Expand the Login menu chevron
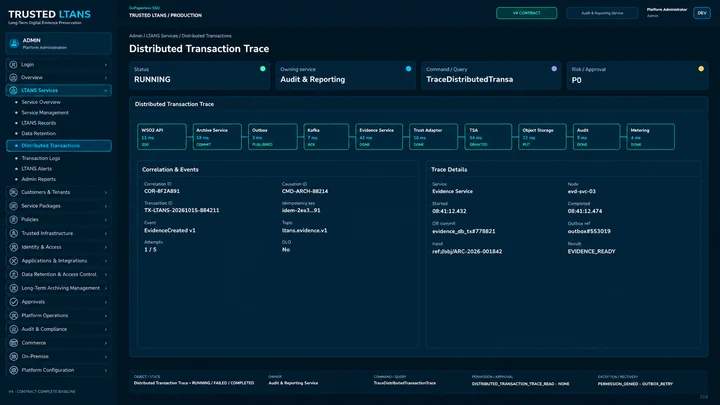Image resolution: width=720 pixels, height=405 pixels. (x=106, y=65)
